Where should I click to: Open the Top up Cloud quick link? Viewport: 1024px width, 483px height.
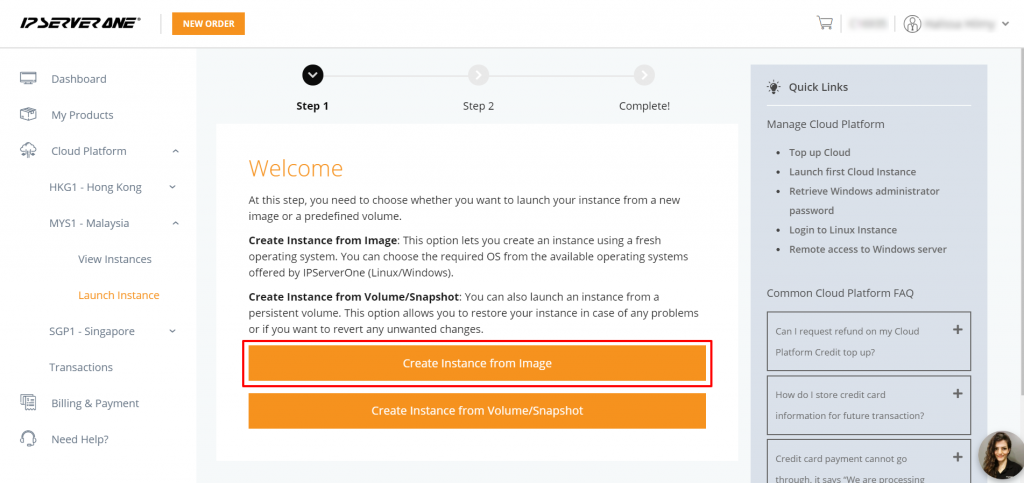(820, 152)
